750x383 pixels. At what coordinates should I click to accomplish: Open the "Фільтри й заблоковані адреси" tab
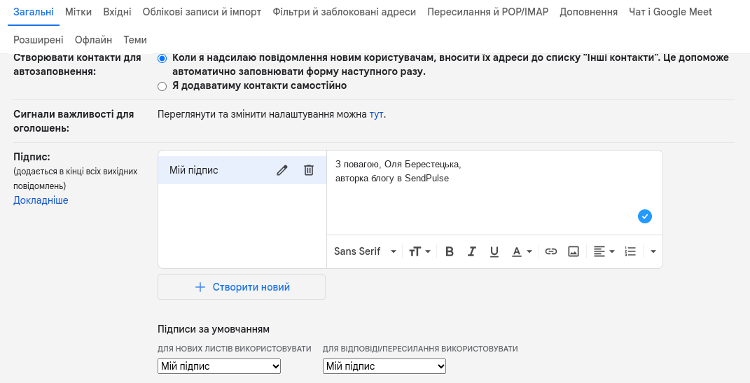tap(344, 12)
